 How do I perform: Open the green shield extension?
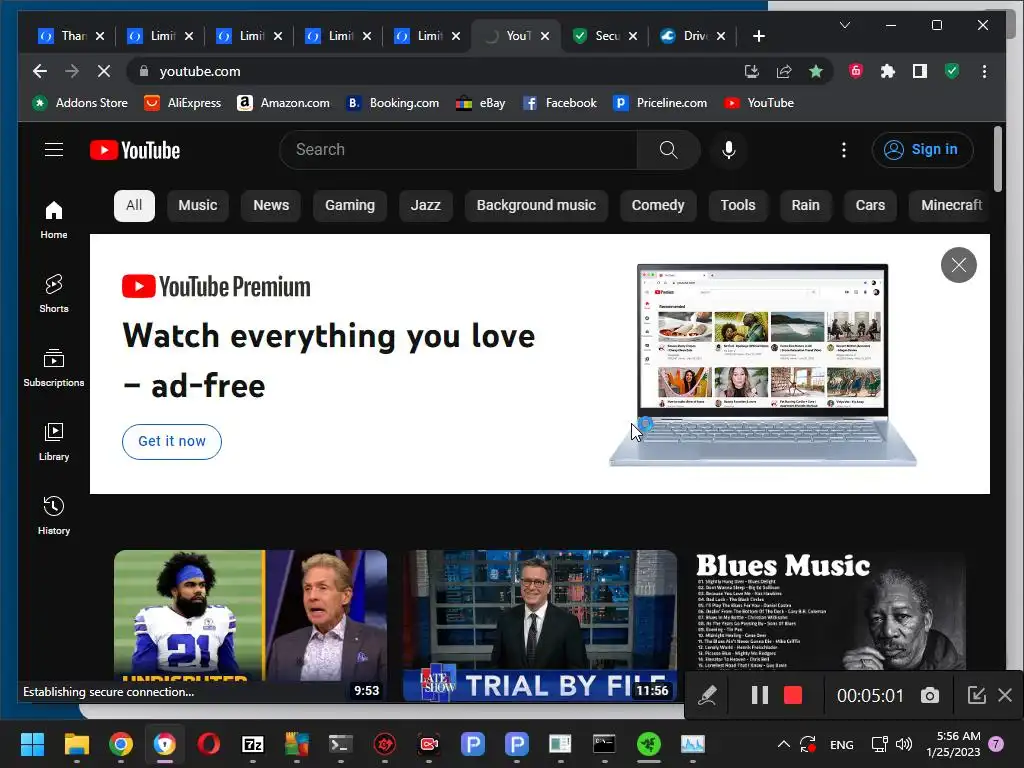click(x=952, y=71)
